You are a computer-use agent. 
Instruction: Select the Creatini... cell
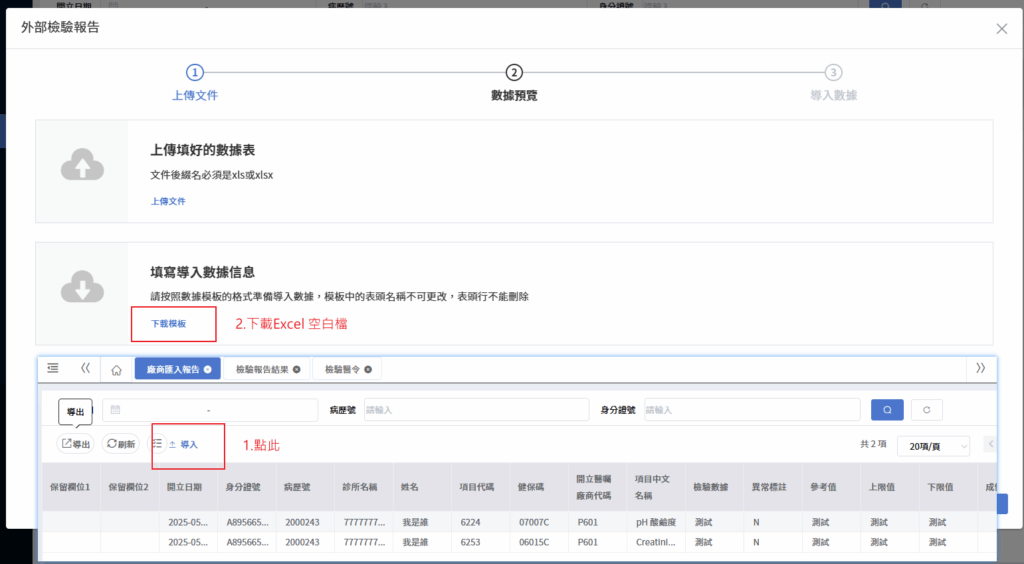[656, 542]
